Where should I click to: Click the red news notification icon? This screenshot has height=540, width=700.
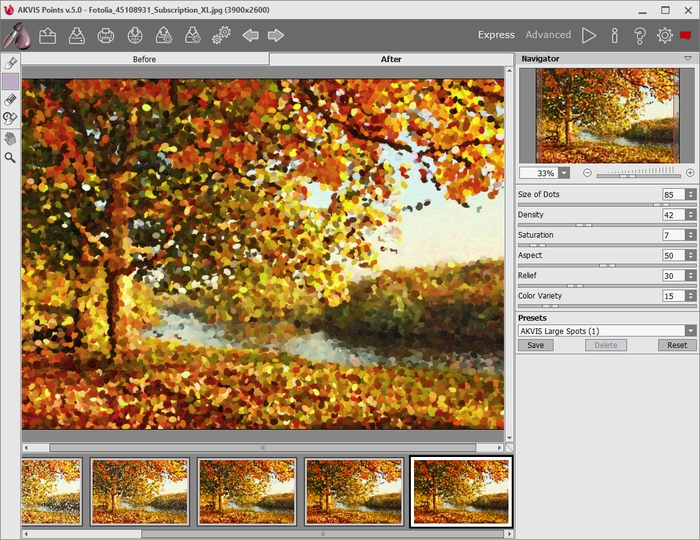pos(685,35)
